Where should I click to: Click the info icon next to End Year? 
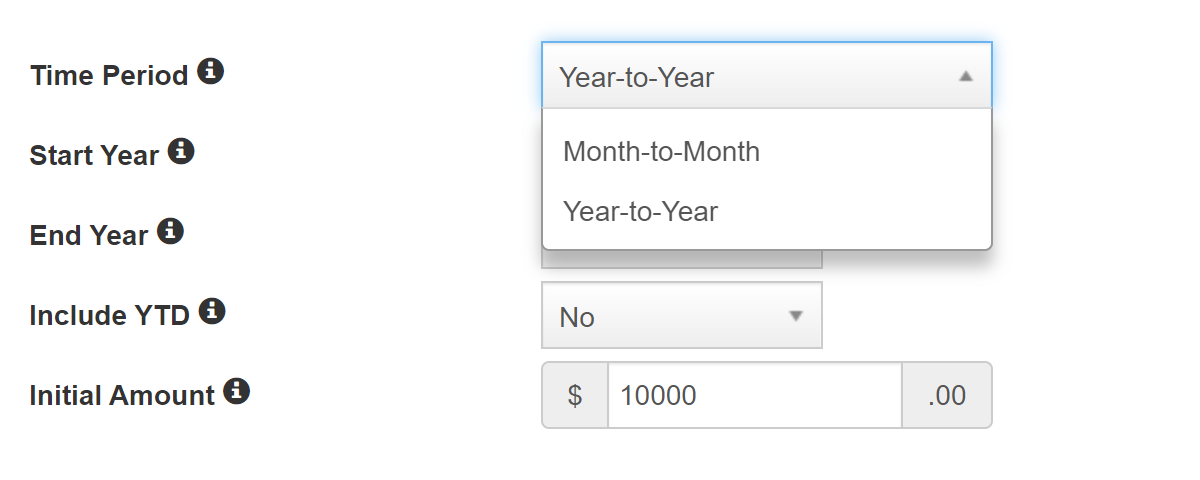[171, 232]
